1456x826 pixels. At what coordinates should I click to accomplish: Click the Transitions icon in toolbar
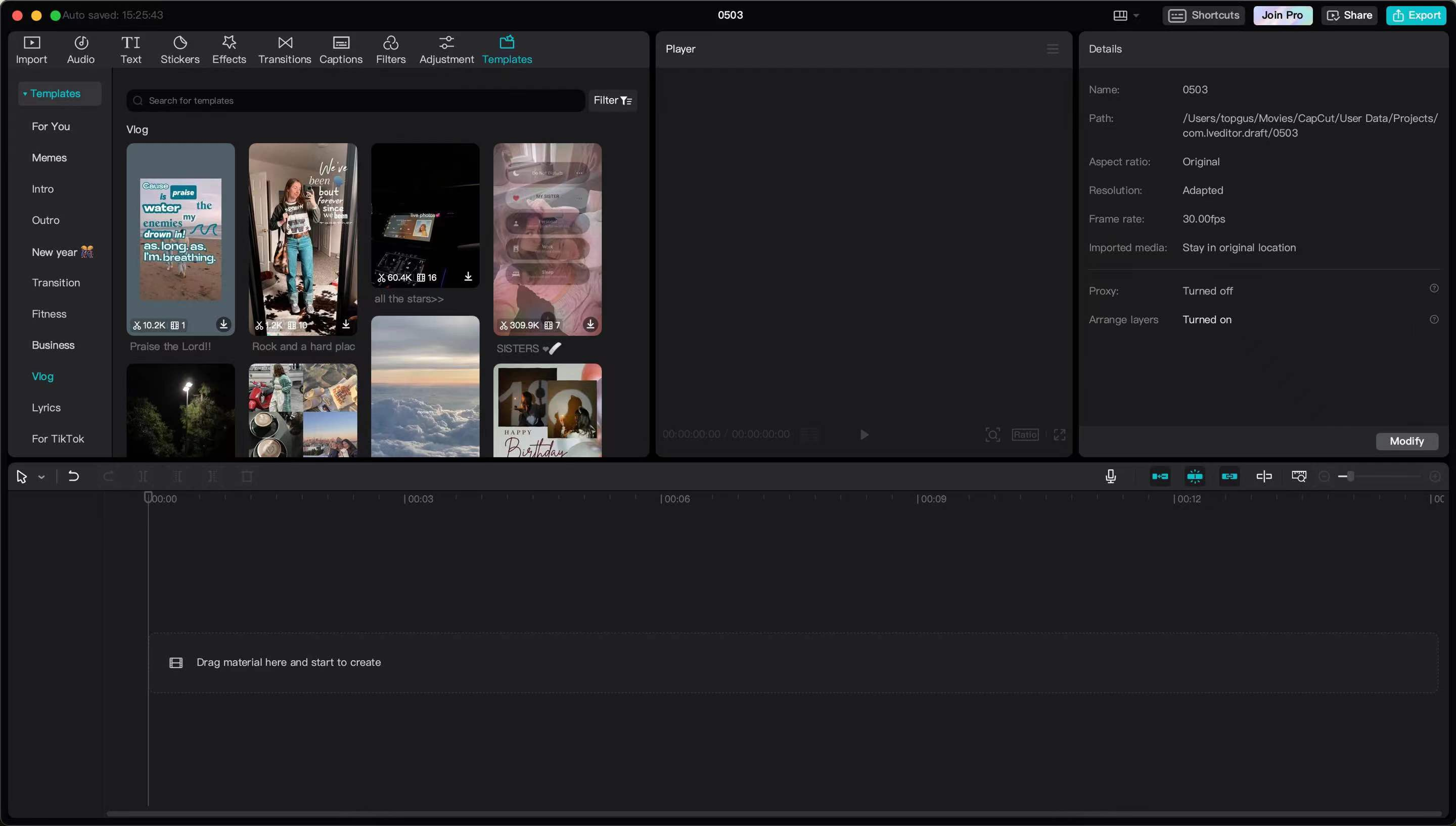pyautogui.click(x=285, y=50)
